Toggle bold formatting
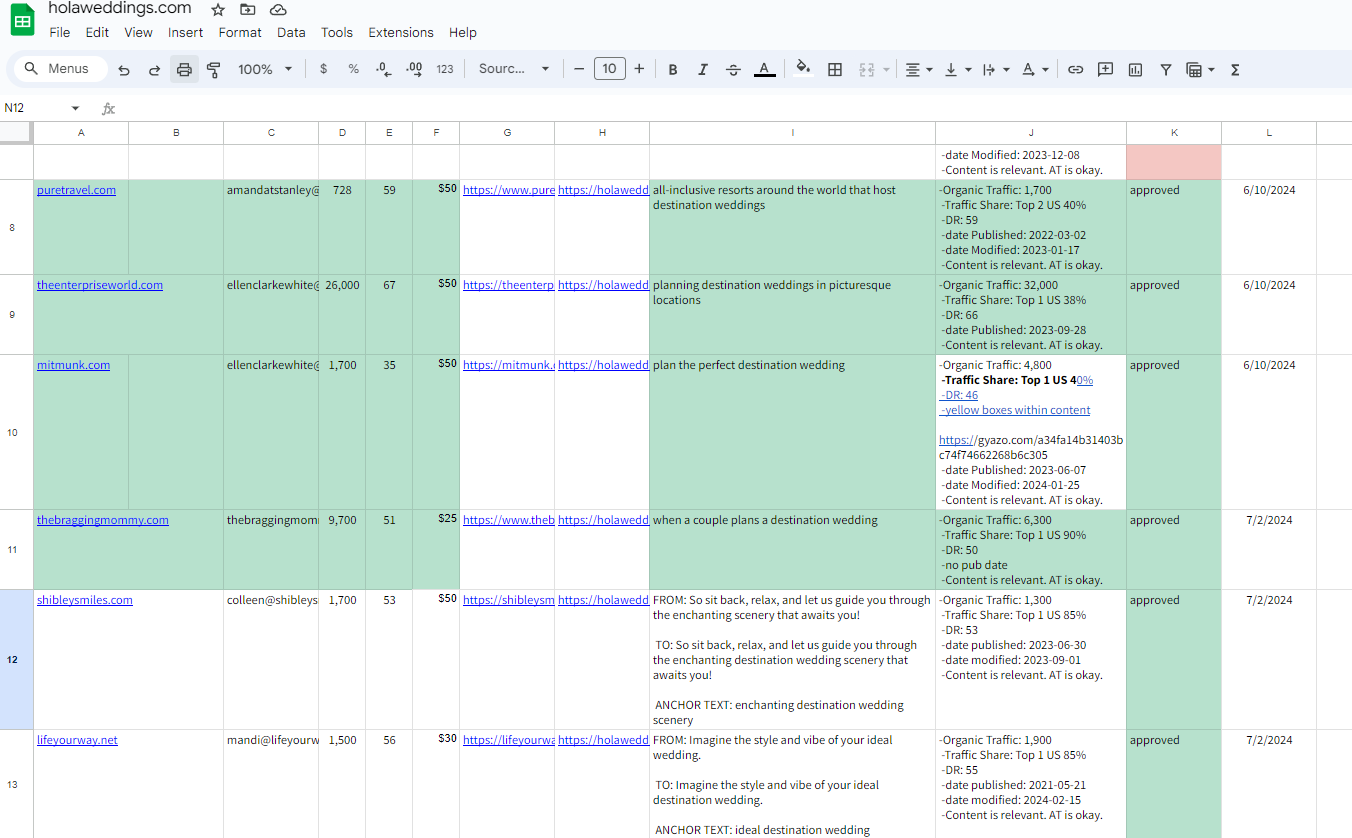The width and height of the screenshot is (1352, 838). tap(673, 69)
